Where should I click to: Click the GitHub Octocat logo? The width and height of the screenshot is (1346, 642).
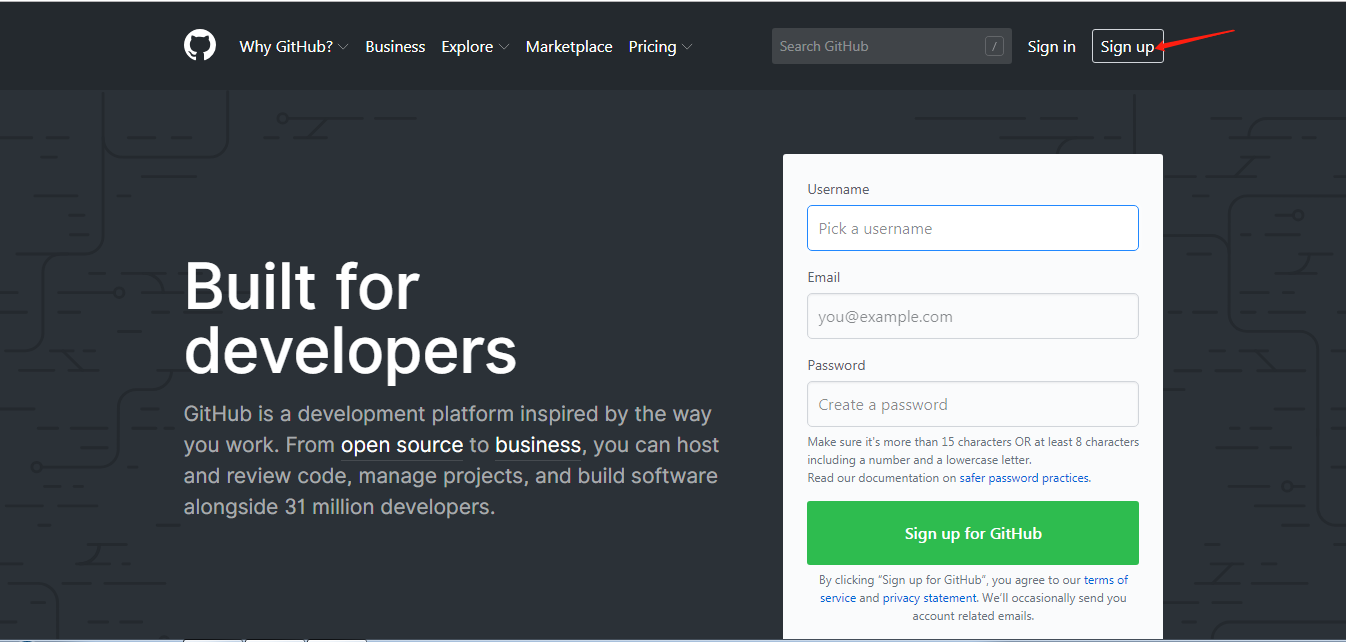pyautogui.click(x=200, y=46)
